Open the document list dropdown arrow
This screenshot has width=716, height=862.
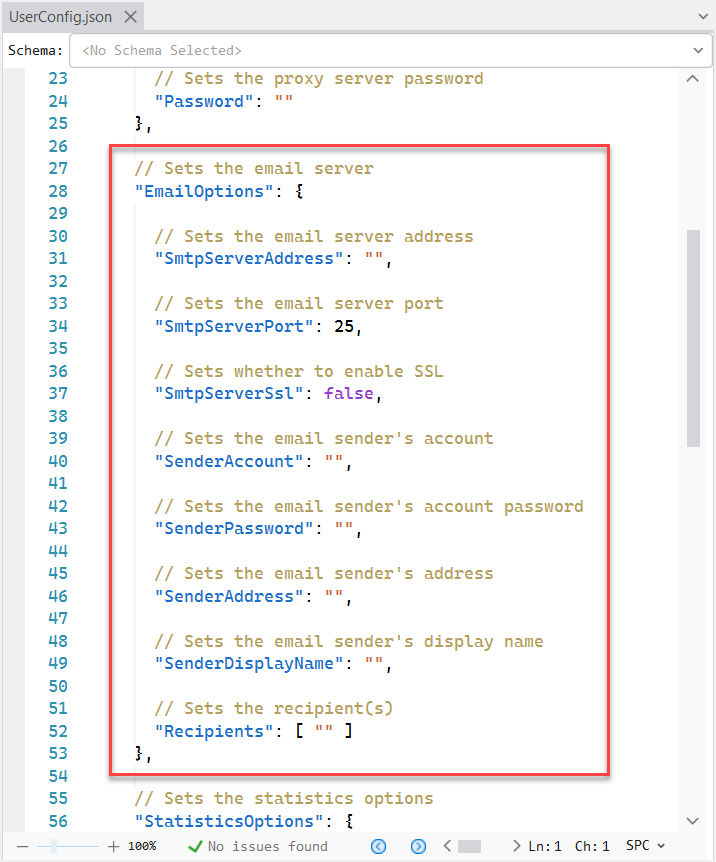click(700, 17)
